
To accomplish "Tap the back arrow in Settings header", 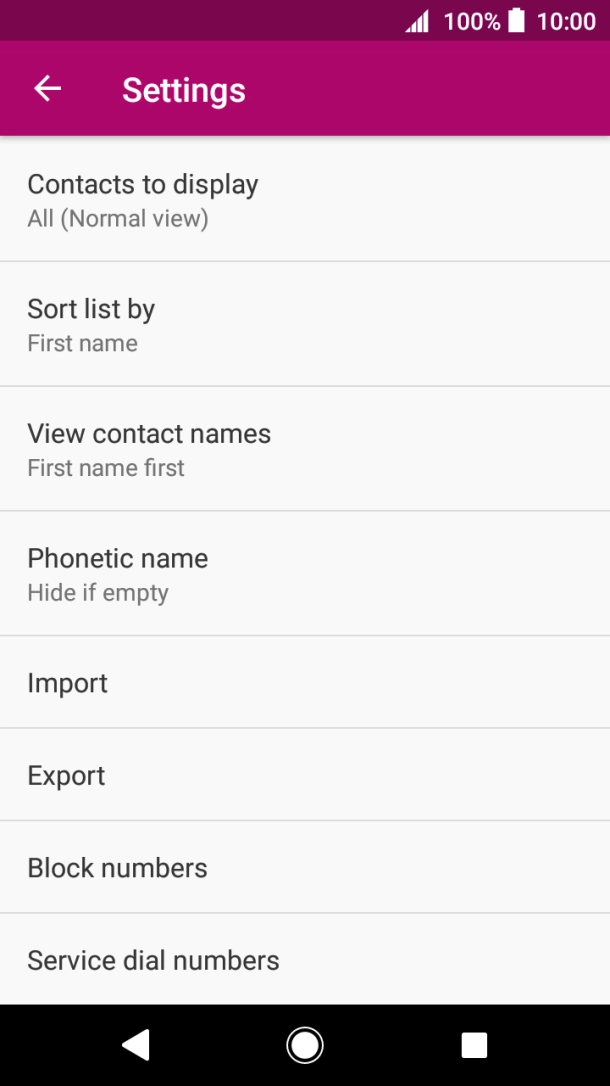I will pos(48,89).
